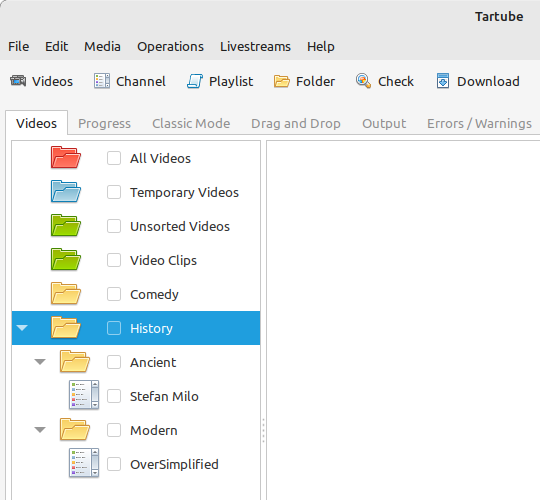This screenshot has width=540, height=500.
Task: Show the Output tab
Action: 384,123
